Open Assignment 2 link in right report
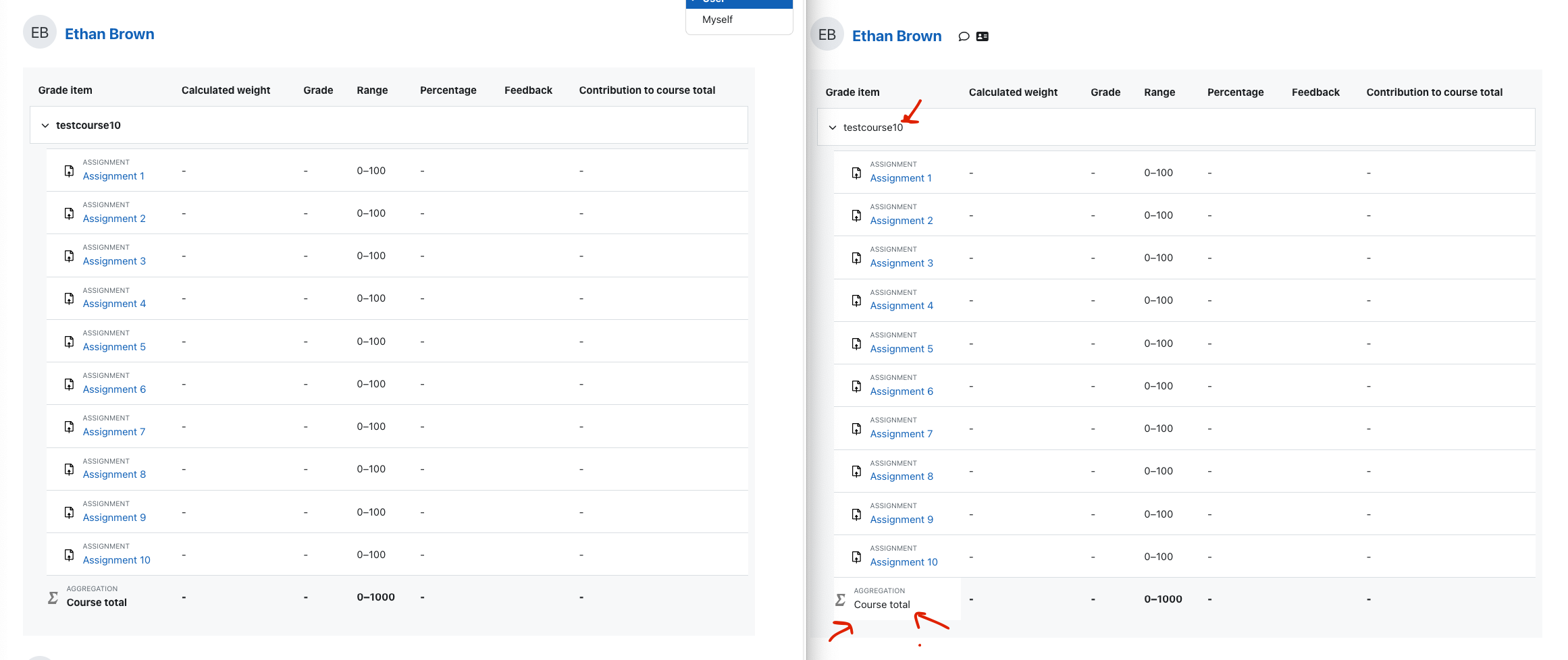This screenshot has height=660, width=1568. coord(901,221)
